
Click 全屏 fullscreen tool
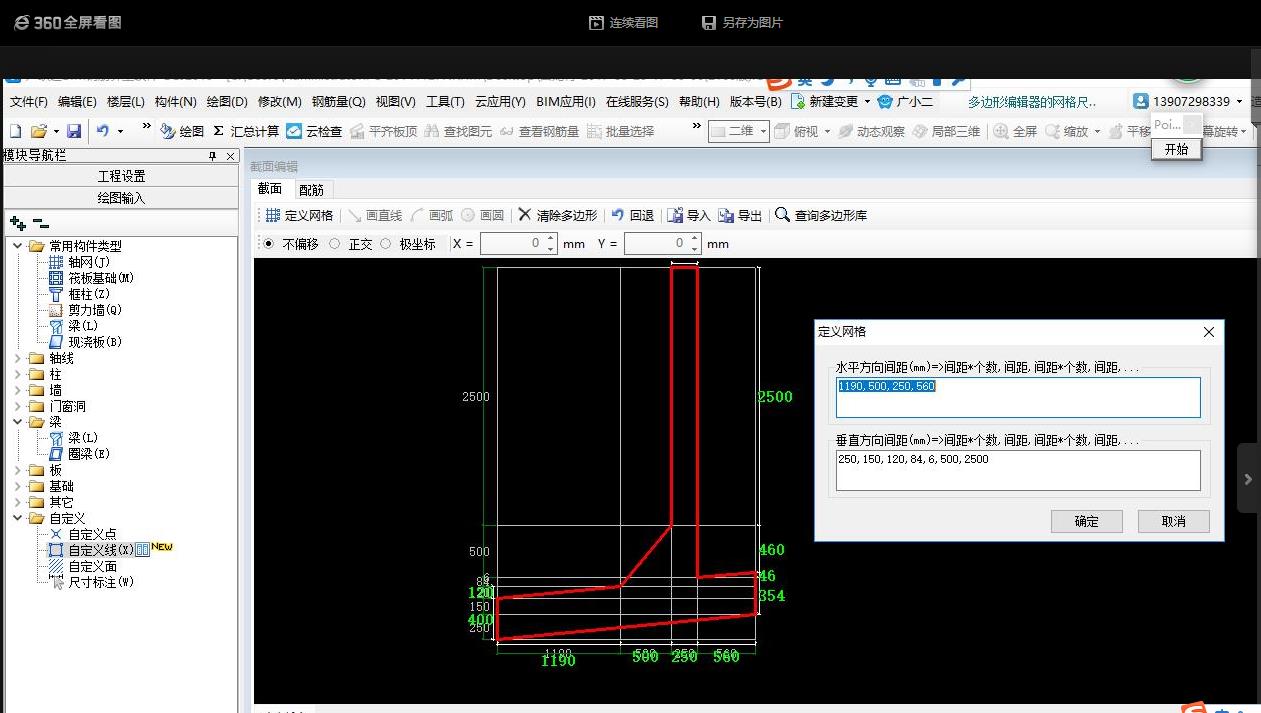pyautogui.click(x=1015, y=131)
